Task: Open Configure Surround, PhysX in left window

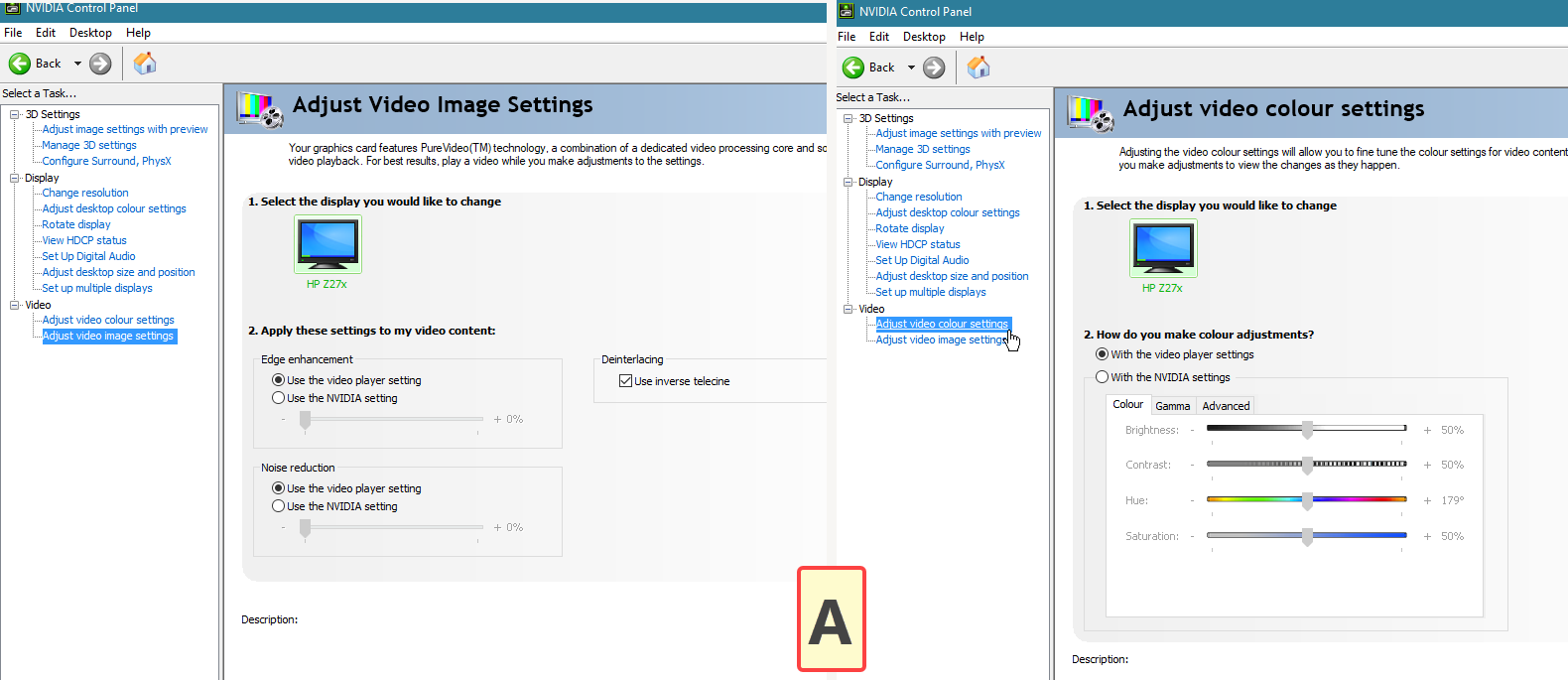Action: click(x=106, y=161)
